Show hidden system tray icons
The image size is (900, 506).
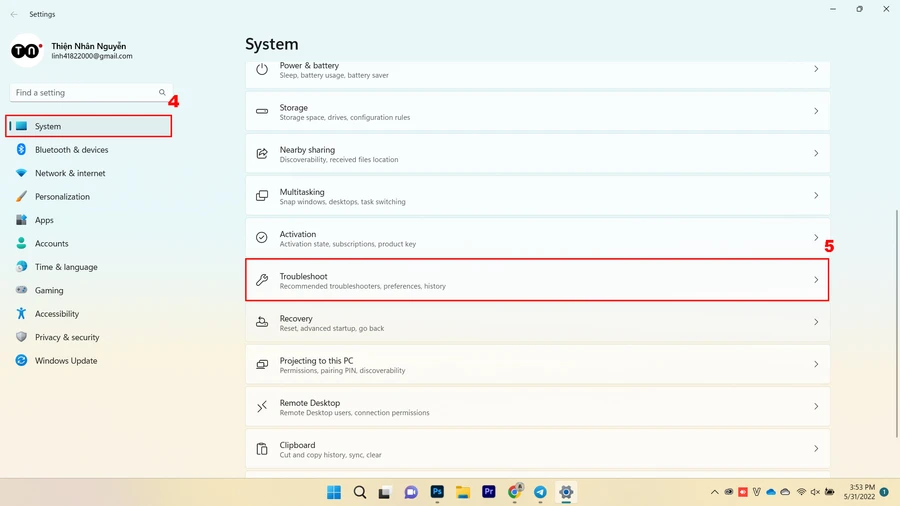click(x=715, y=492)
